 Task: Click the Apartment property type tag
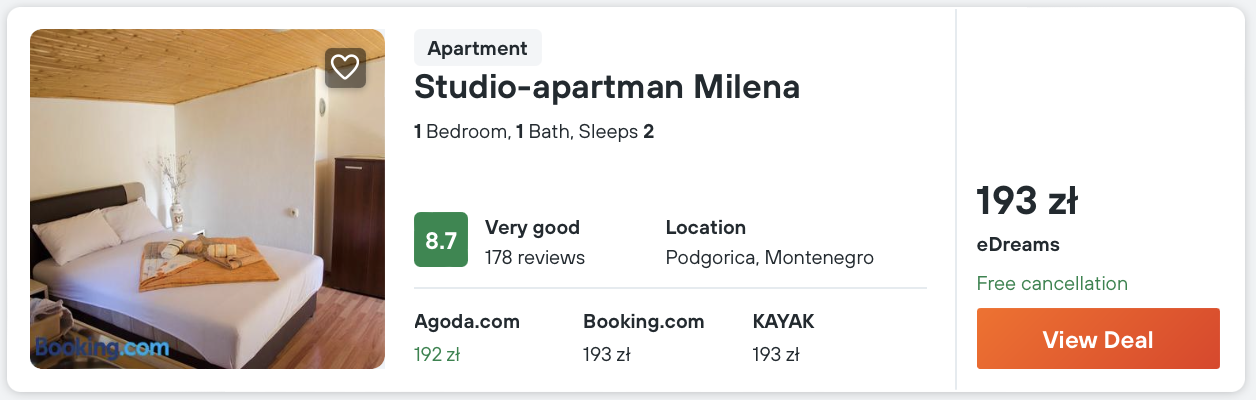477,48
